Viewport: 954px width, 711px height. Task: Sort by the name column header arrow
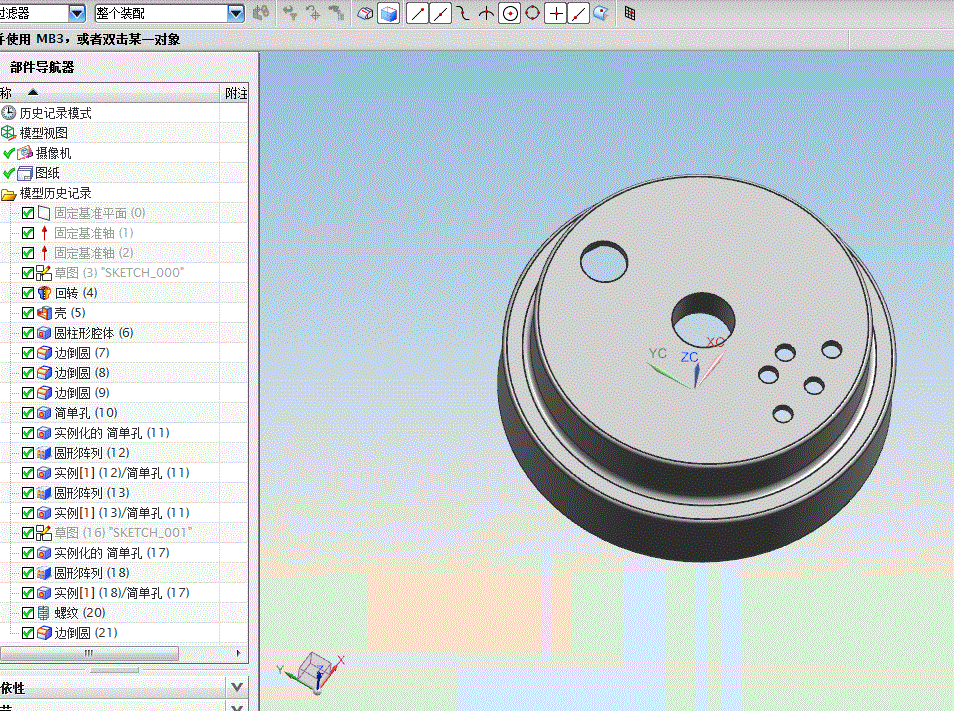point(33,92)
